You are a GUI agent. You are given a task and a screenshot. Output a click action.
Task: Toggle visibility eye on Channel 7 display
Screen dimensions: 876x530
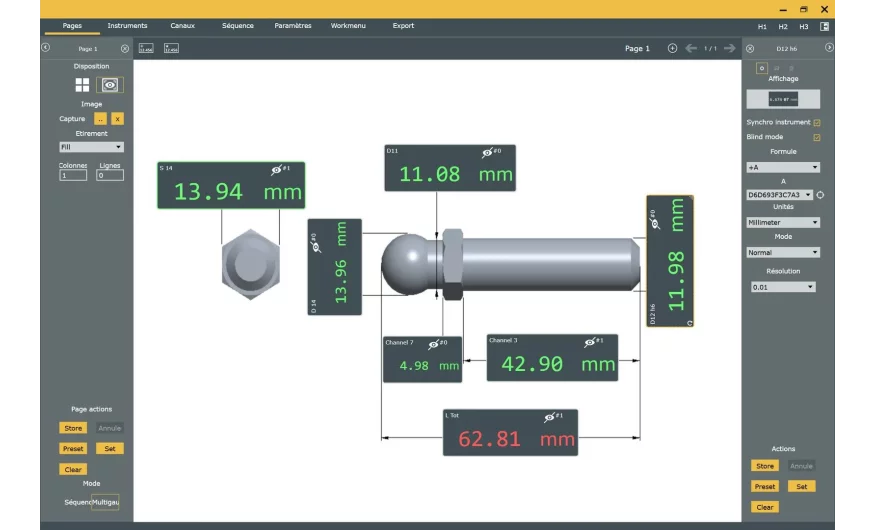[x=434, y=345]
